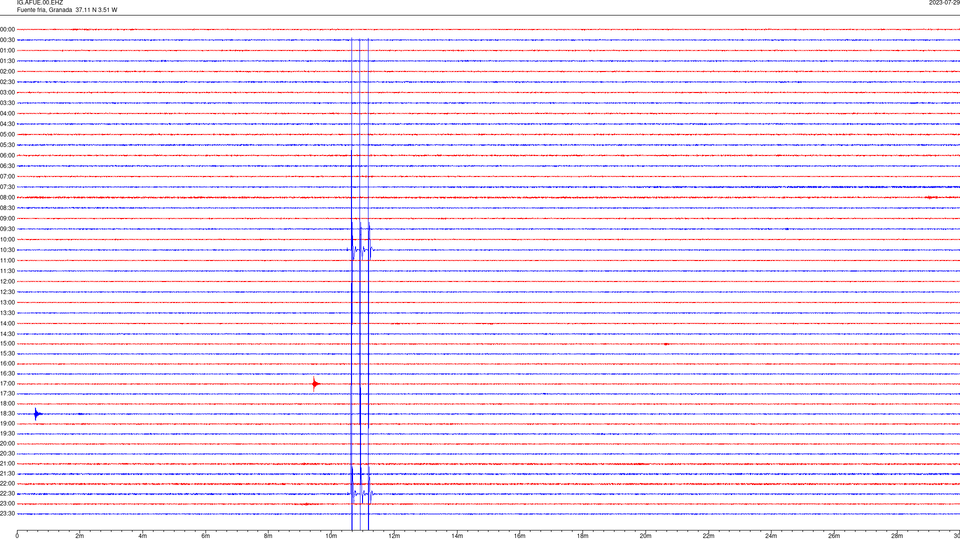Click the blue signal burst on the 22:30 trace
Viewport: 960px width, 540px height.
point(361,493)
